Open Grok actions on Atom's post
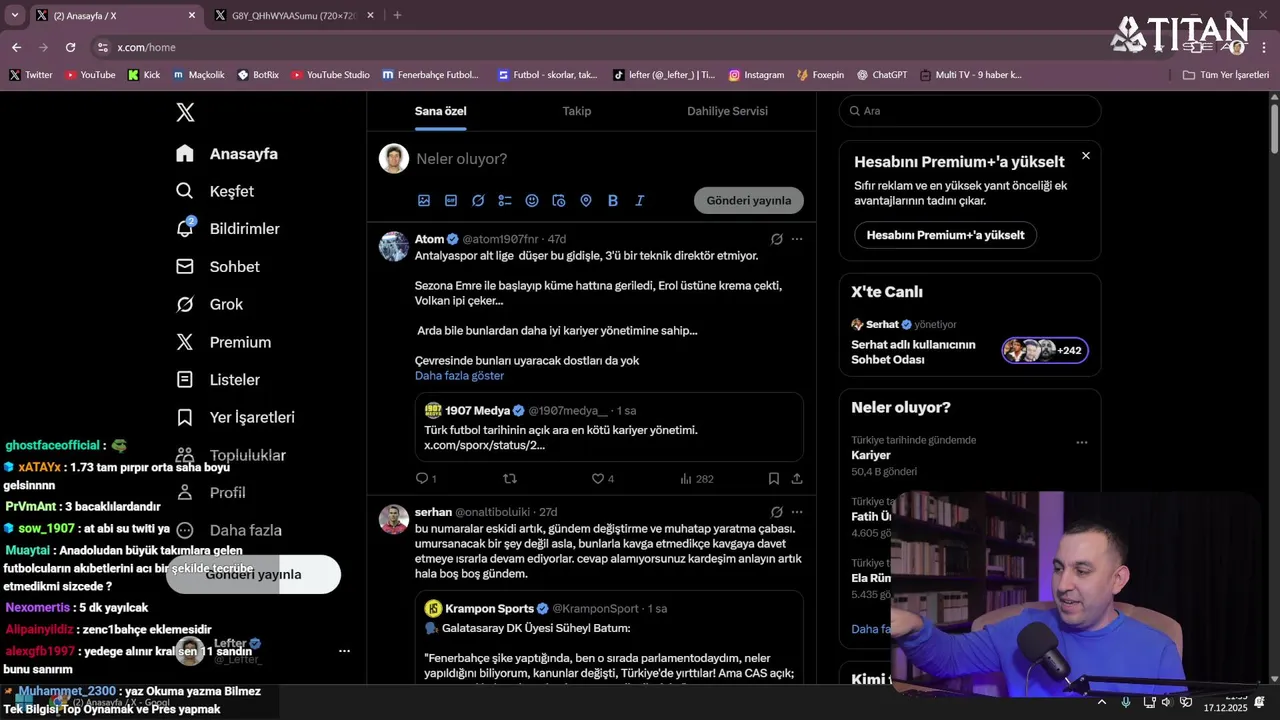Screen dimensions: 1280x720 click(776, 239)
